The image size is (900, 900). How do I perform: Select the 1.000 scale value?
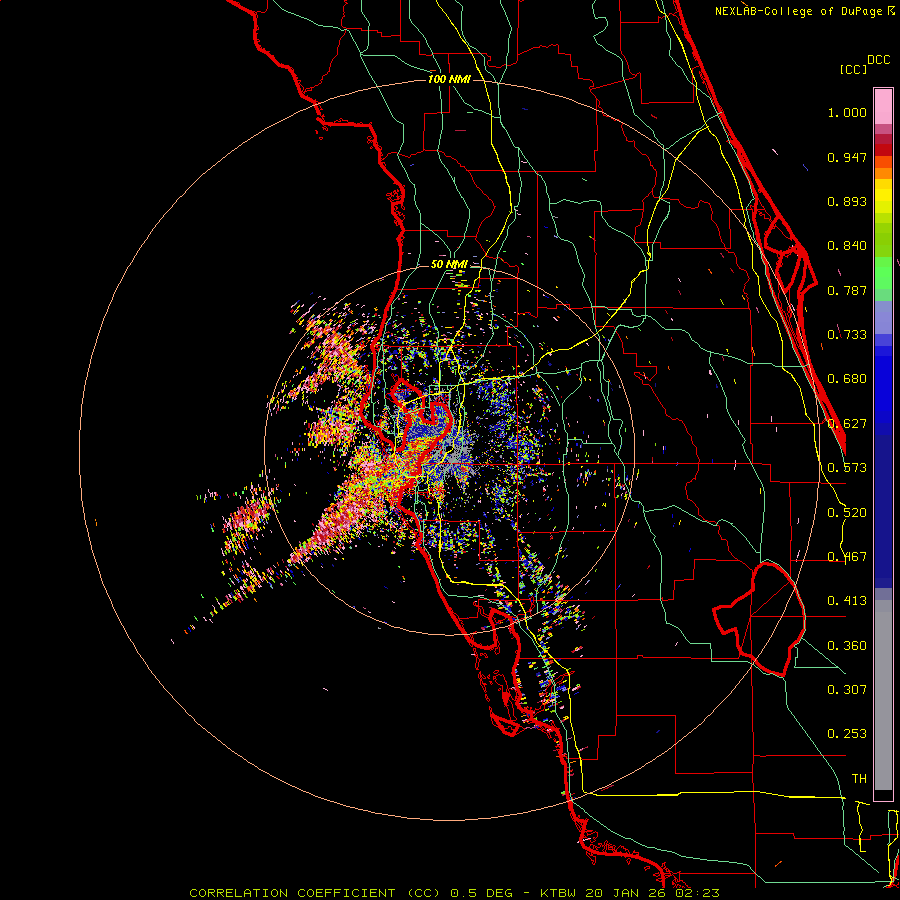tap(847, 112)
